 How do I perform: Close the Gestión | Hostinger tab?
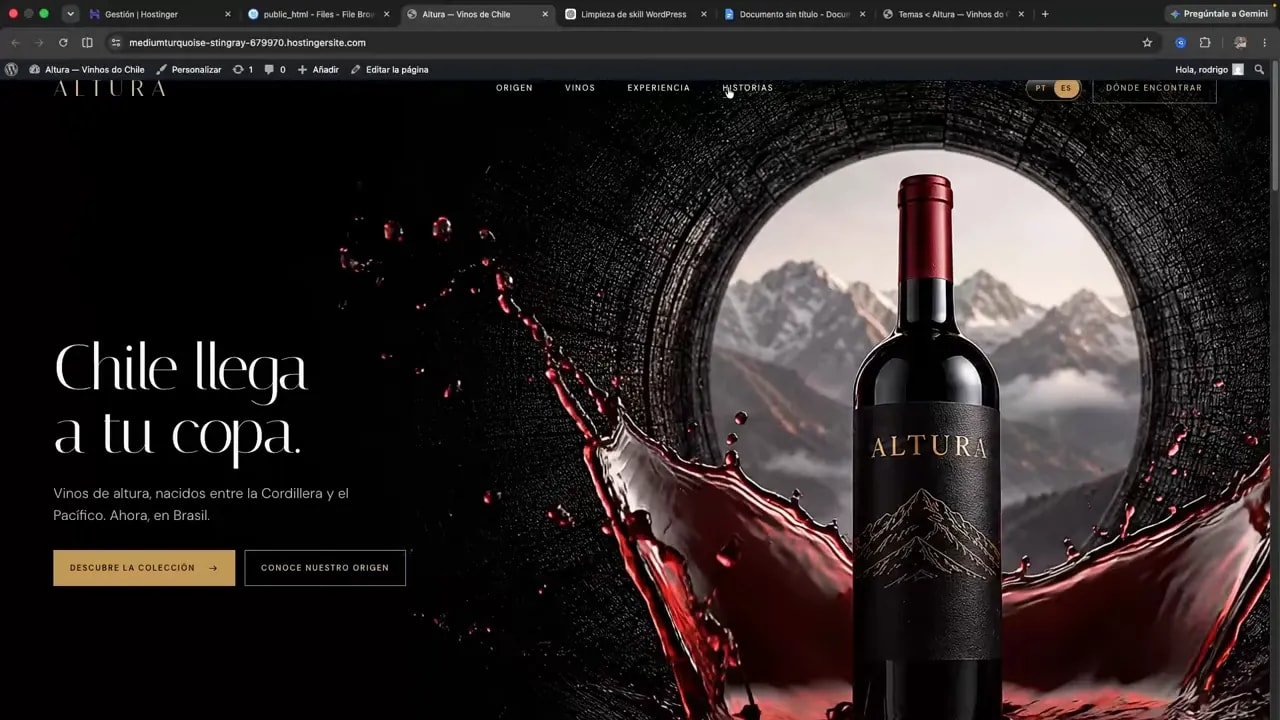coord(228,14)
